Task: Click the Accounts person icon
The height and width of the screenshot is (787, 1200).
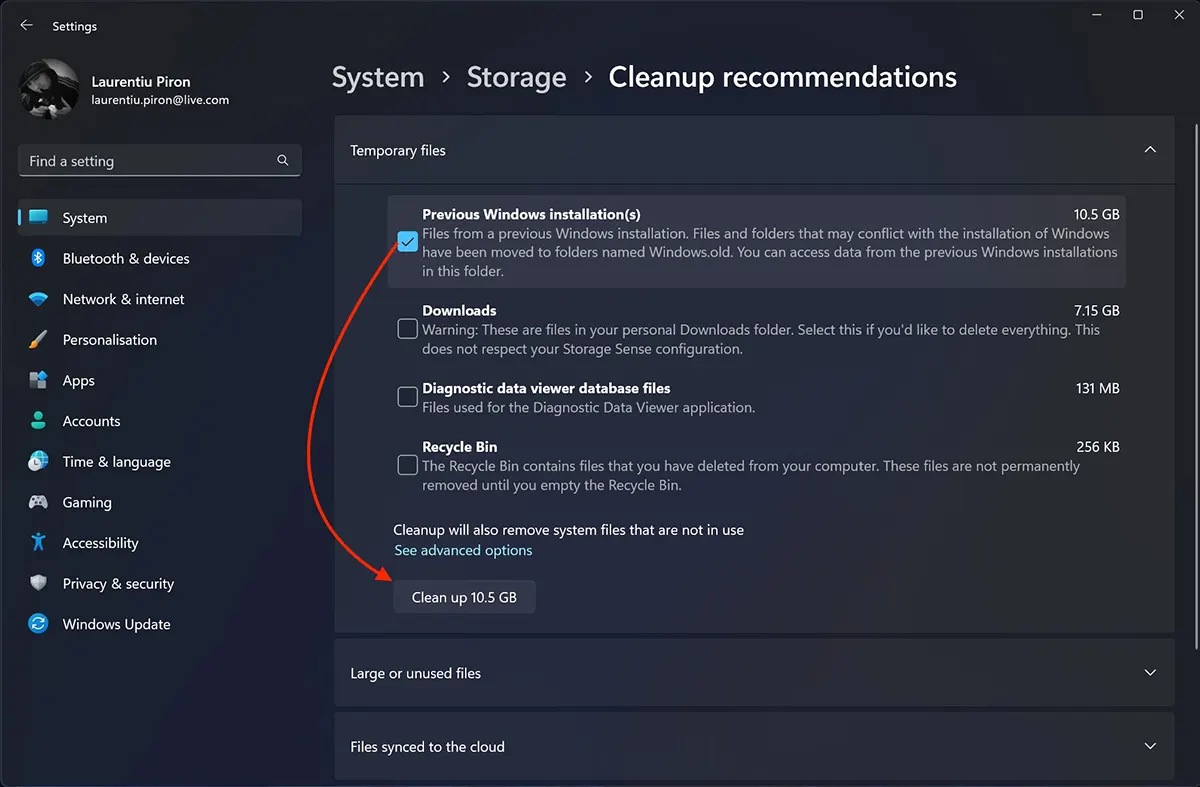Action: pos(38,421)
